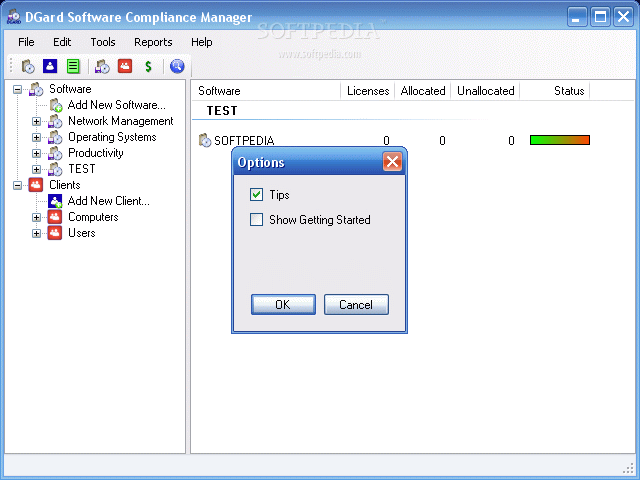
Task: Sort by Licenses column header
Action: [x=368, y=91]
